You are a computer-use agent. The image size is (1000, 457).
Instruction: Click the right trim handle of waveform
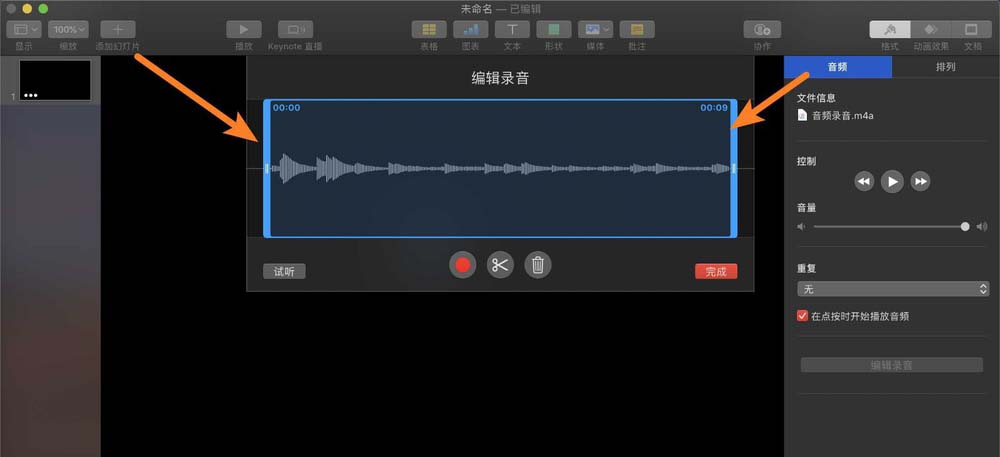click(734, 168)
